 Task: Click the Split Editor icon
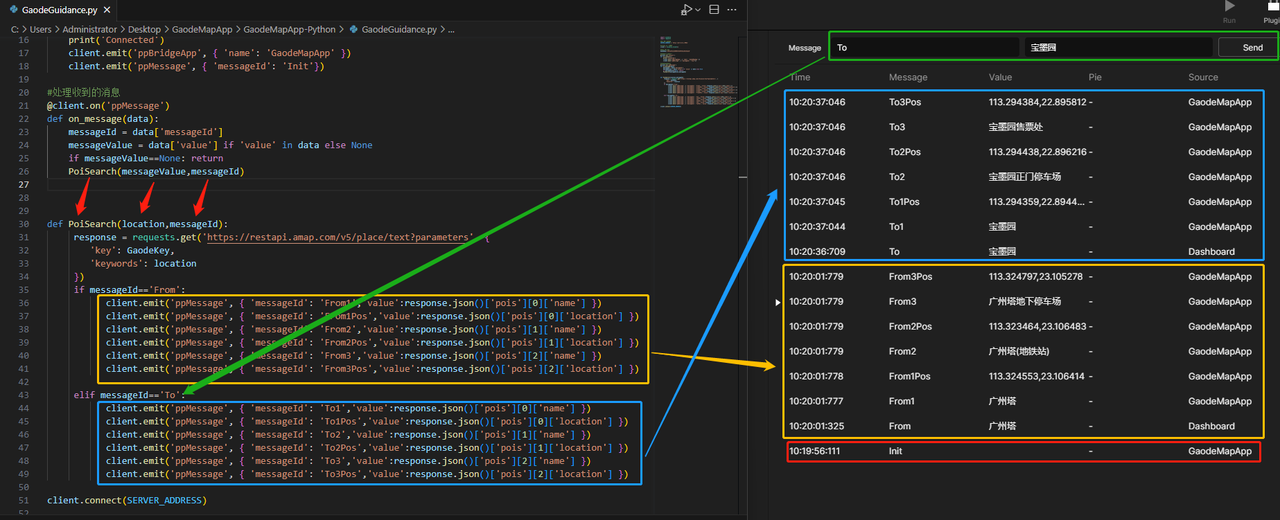coord(714,9)
